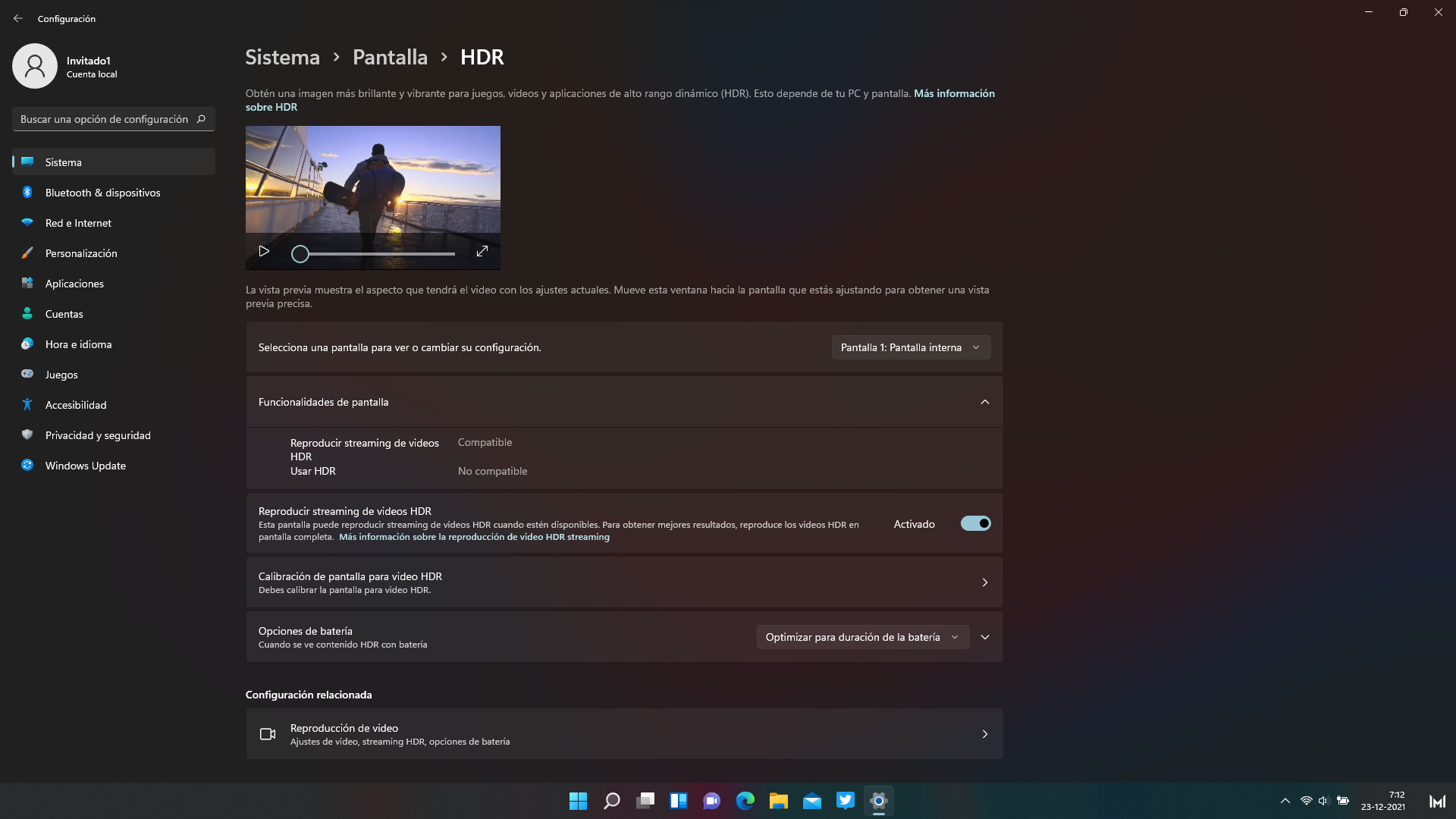
Task: Click the back arrow in Configuración
Action: [x=18, y=18]
